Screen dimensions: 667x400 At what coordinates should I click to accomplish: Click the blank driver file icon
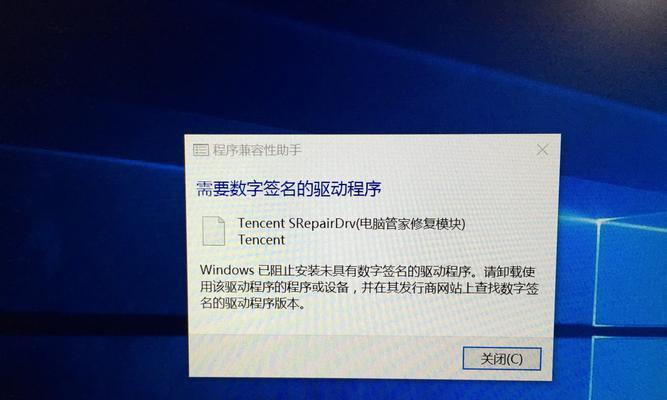pos(213,231)
